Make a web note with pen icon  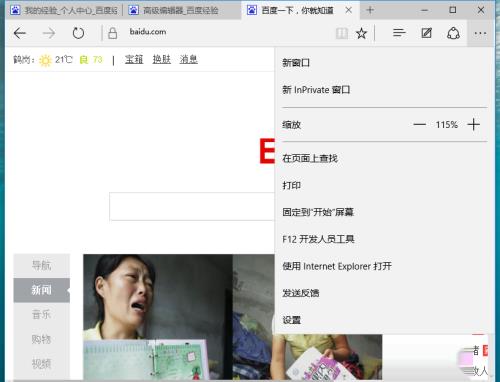point(427,33)
